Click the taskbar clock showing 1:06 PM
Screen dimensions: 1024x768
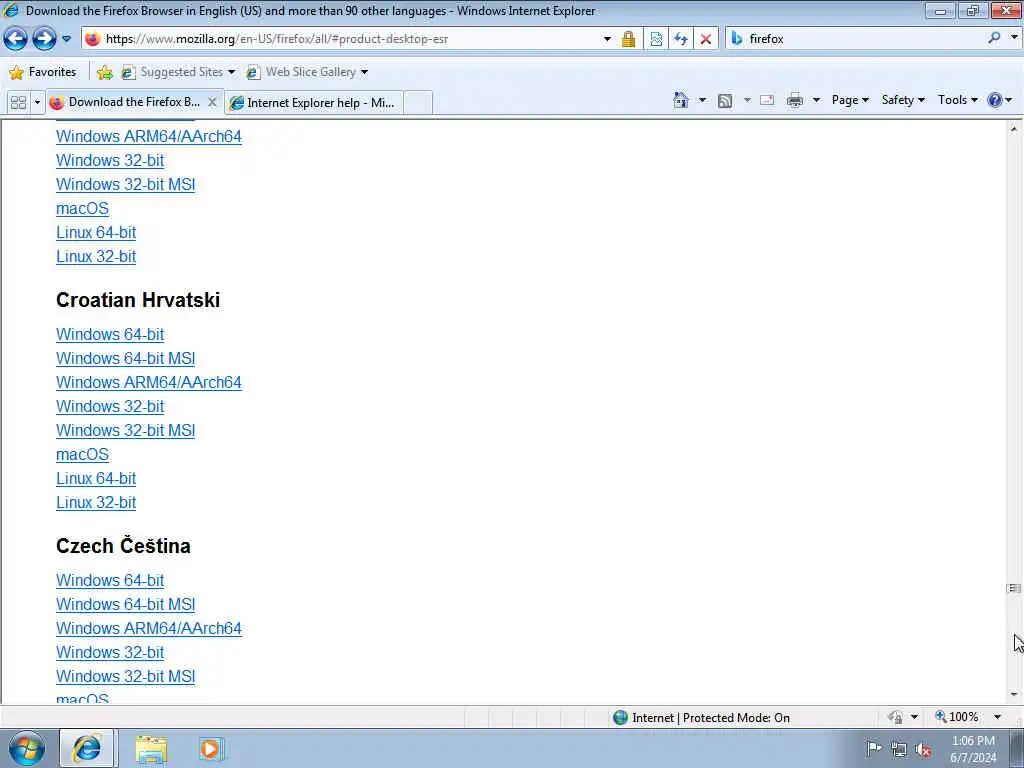[973, 749]
